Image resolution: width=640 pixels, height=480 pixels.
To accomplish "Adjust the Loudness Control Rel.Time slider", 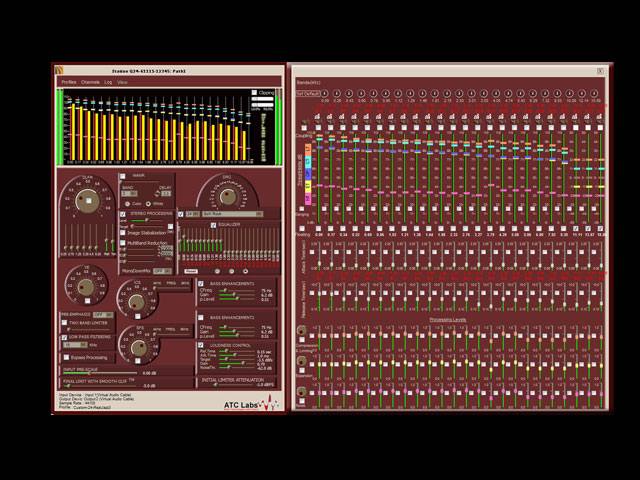I will (237, 351).
